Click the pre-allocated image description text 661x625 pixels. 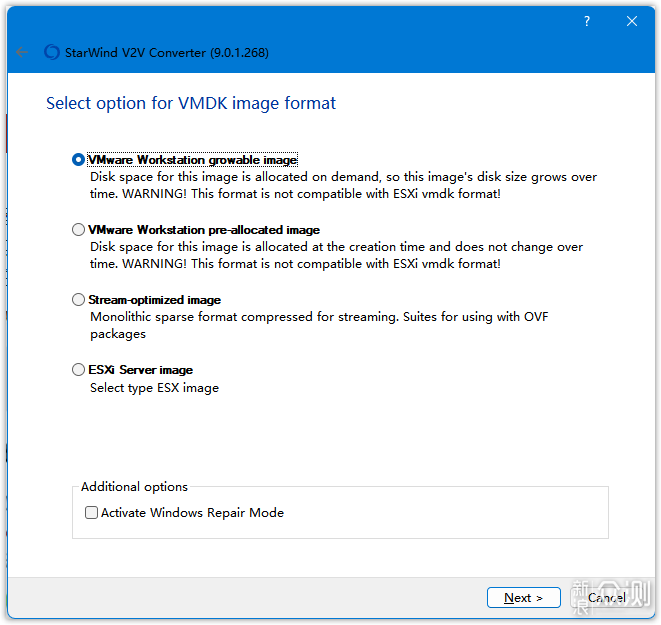click(336, 255)
